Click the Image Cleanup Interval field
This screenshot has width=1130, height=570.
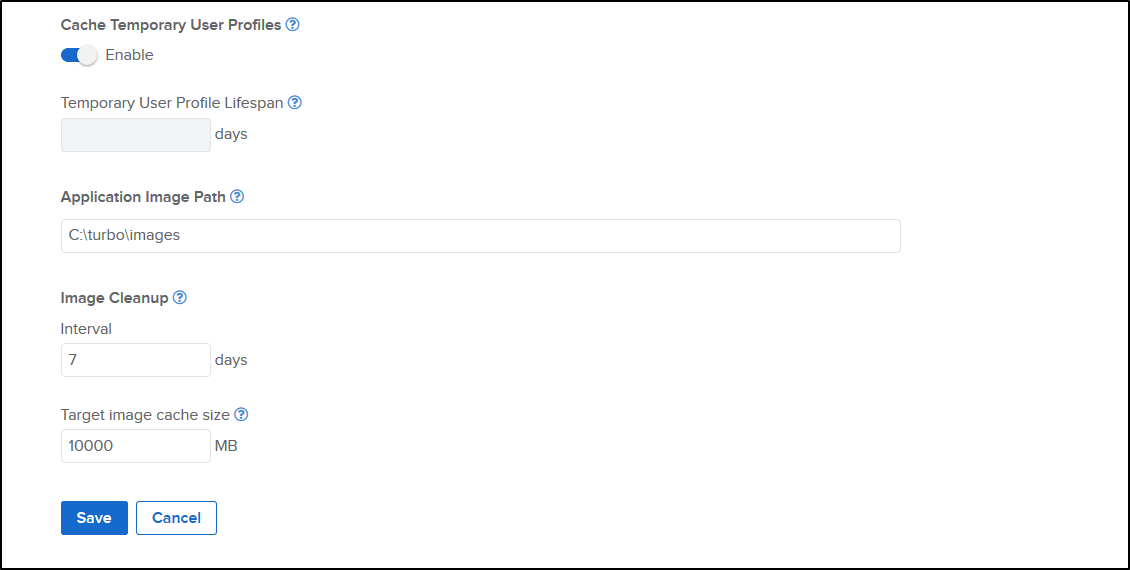[136, 360]
